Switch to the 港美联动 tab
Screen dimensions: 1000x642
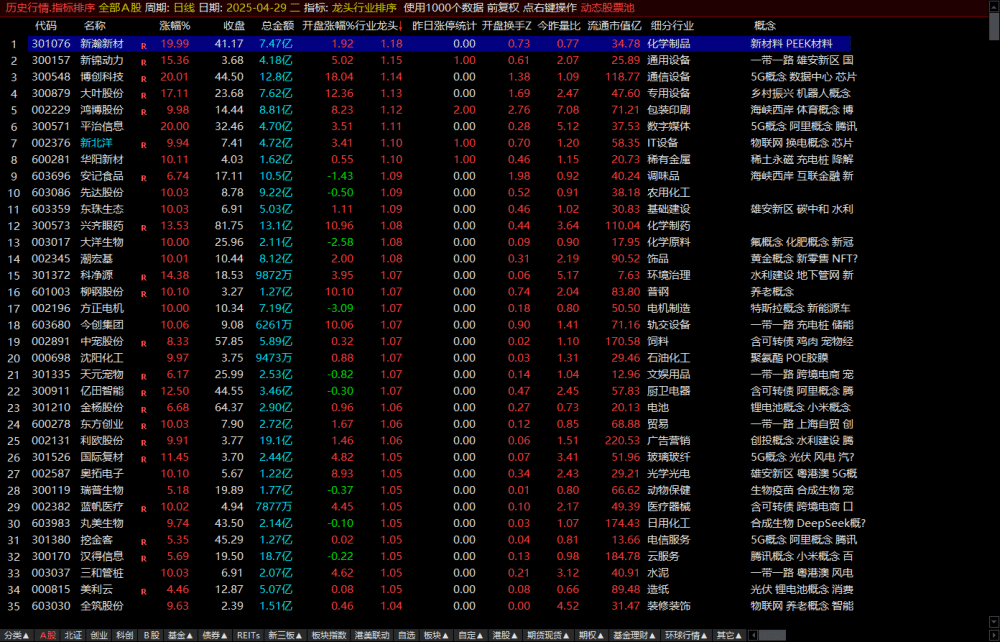pyautogui.click(x=372, y=636)
